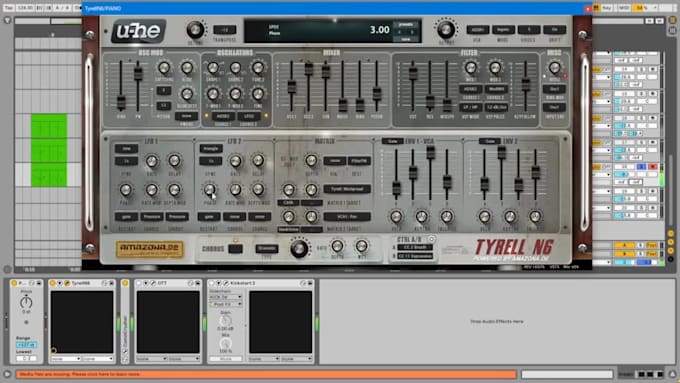Turn the Mod1 filter knob
The image size is (680, 383).
point(471,68)
